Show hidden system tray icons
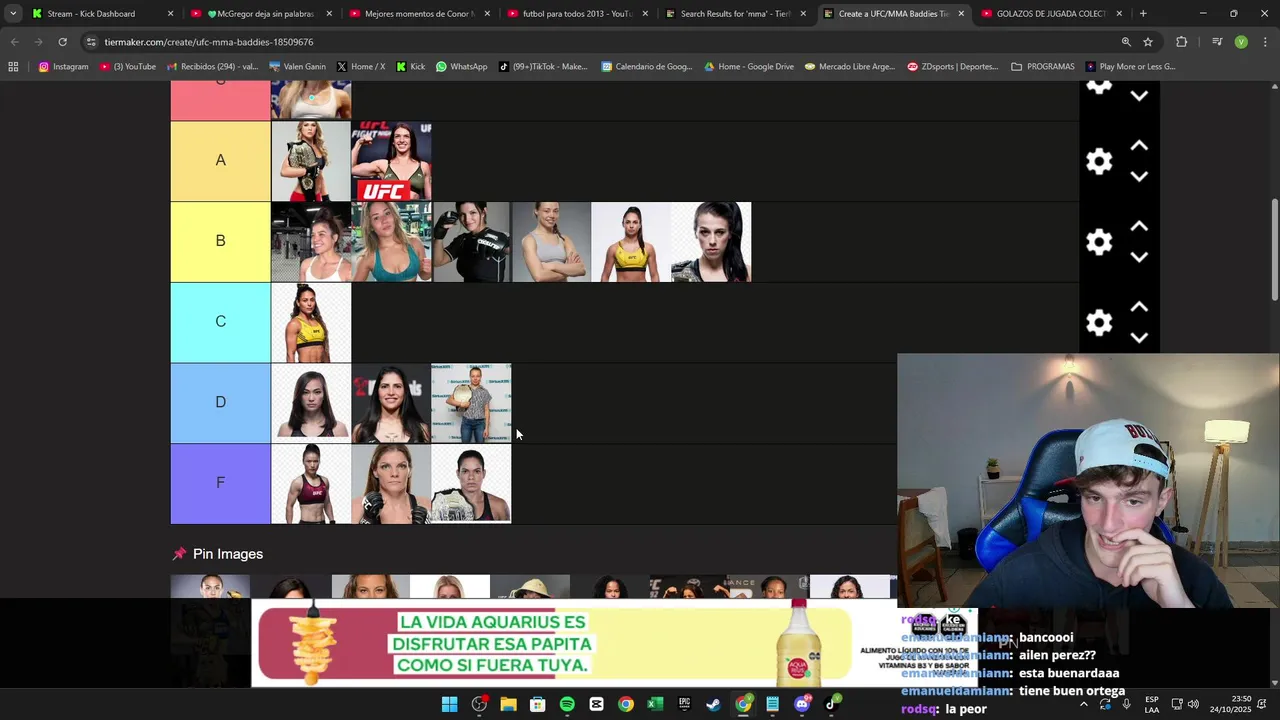 pos(1083,704)
